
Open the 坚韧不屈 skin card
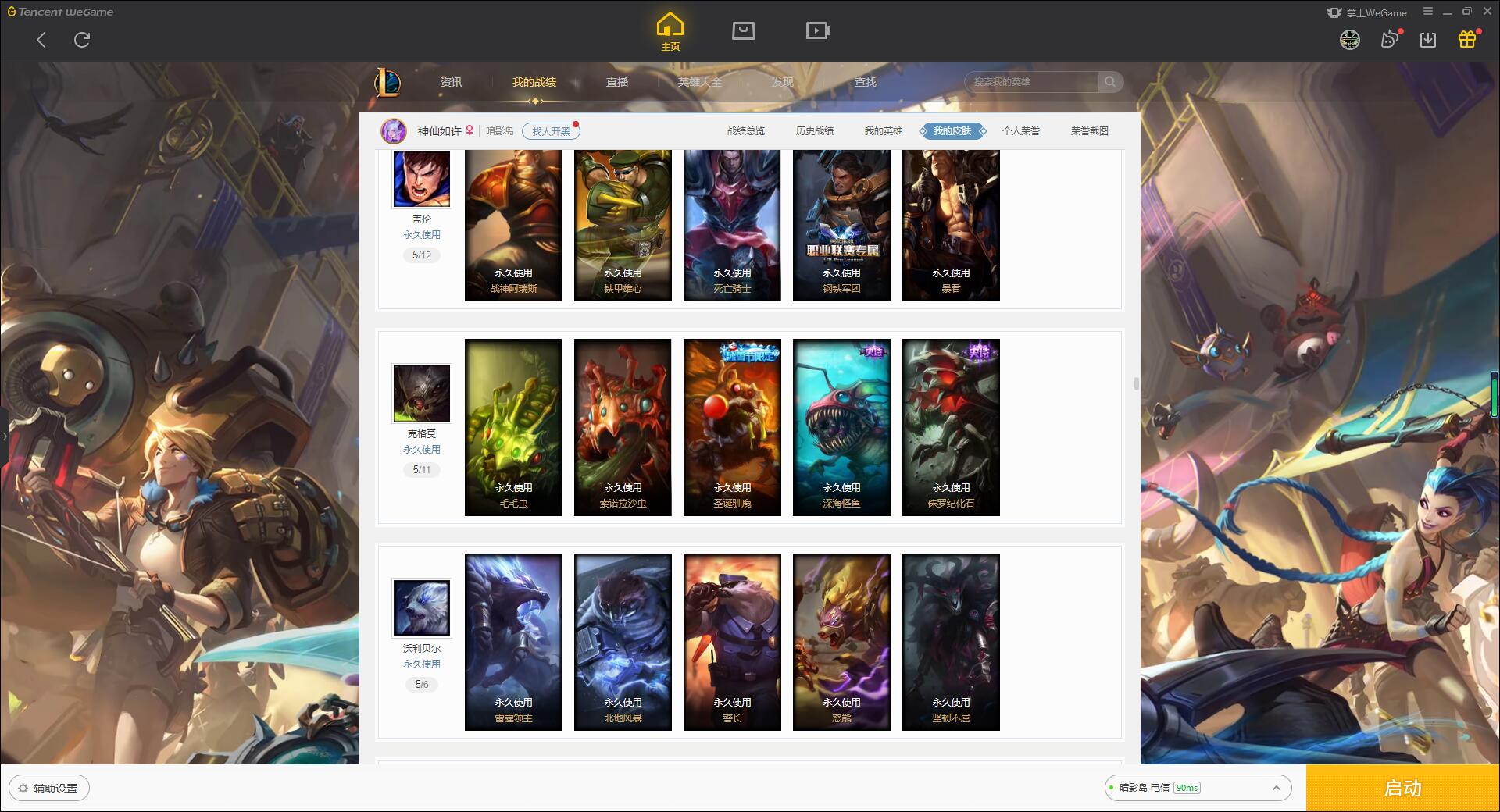click(x=951, y=642)
